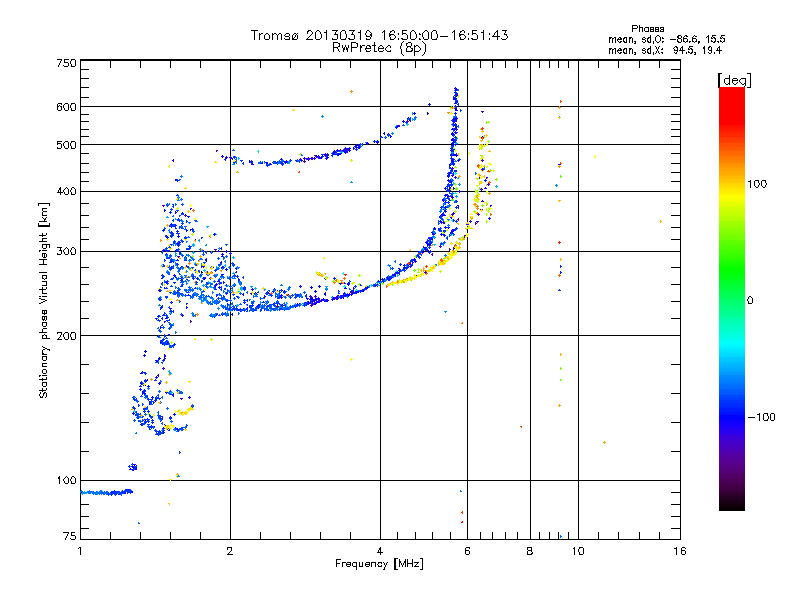This screenshot has width=800, height=600.
Task: Click the y-axis tick label '200'
Action: pyautogui.click(x=66, y=336)
